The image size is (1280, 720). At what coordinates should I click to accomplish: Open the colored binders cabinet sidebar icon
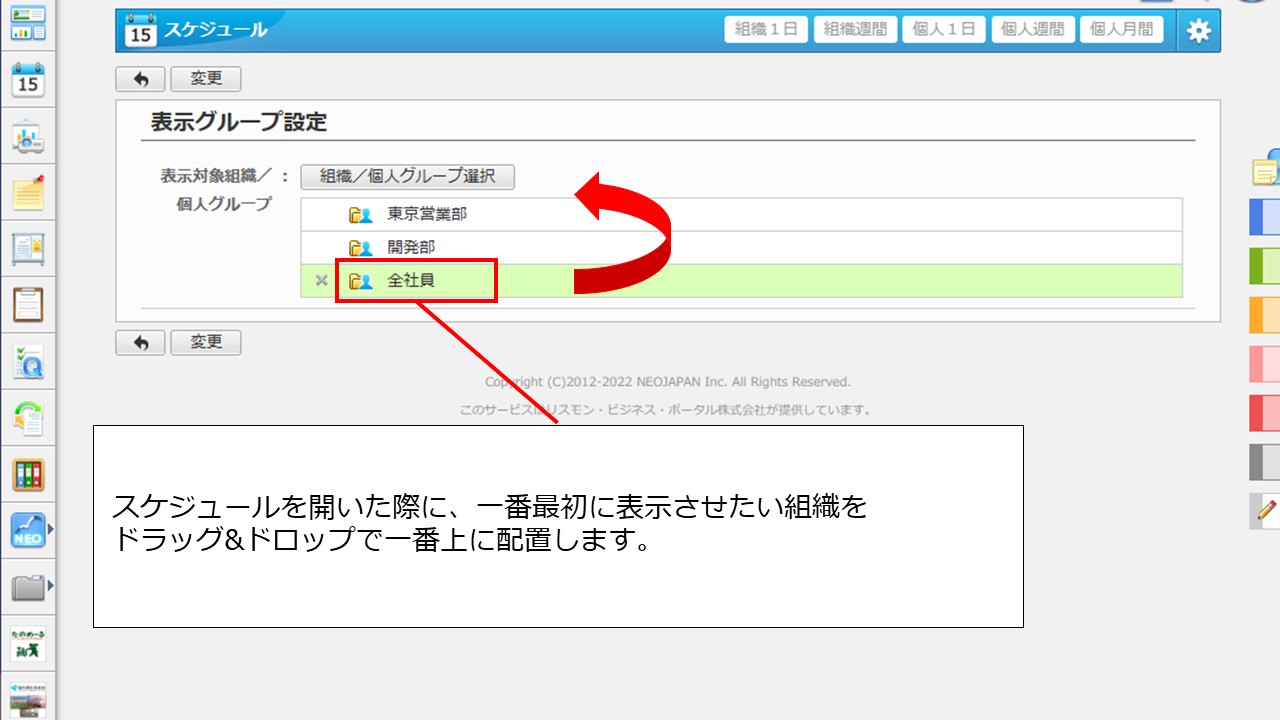click(28, 474)
